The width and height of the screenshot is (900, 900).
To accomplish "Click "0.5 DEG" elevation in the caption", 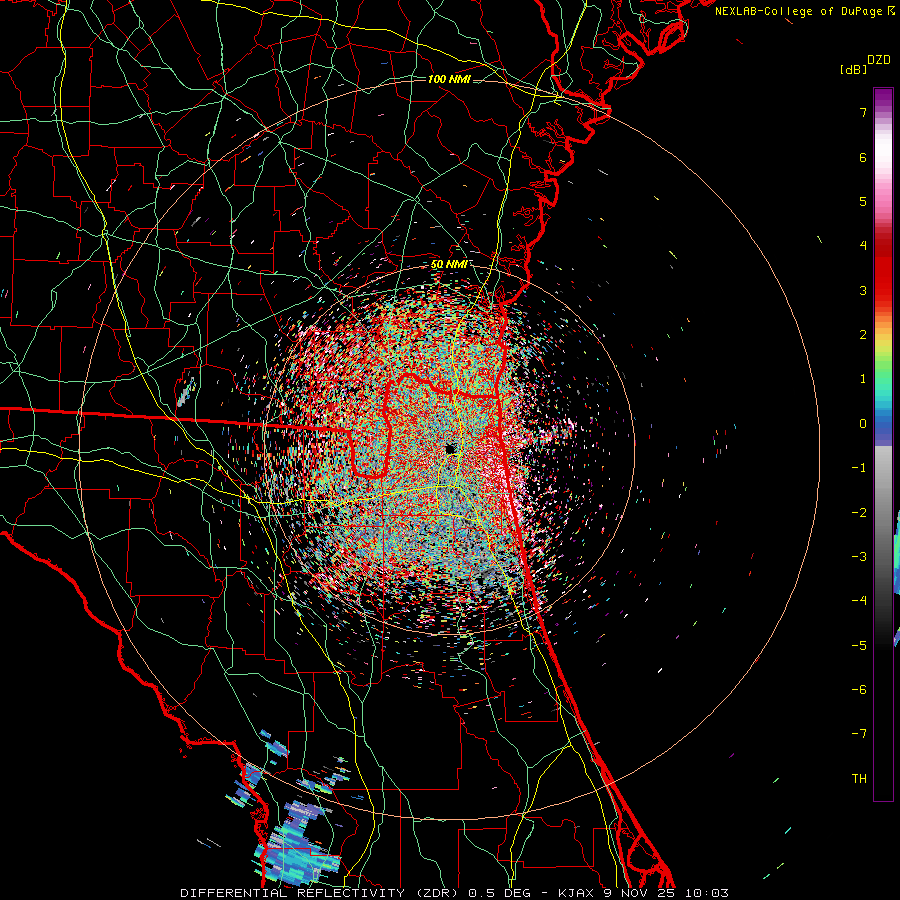I will click(x=498, y=893).
